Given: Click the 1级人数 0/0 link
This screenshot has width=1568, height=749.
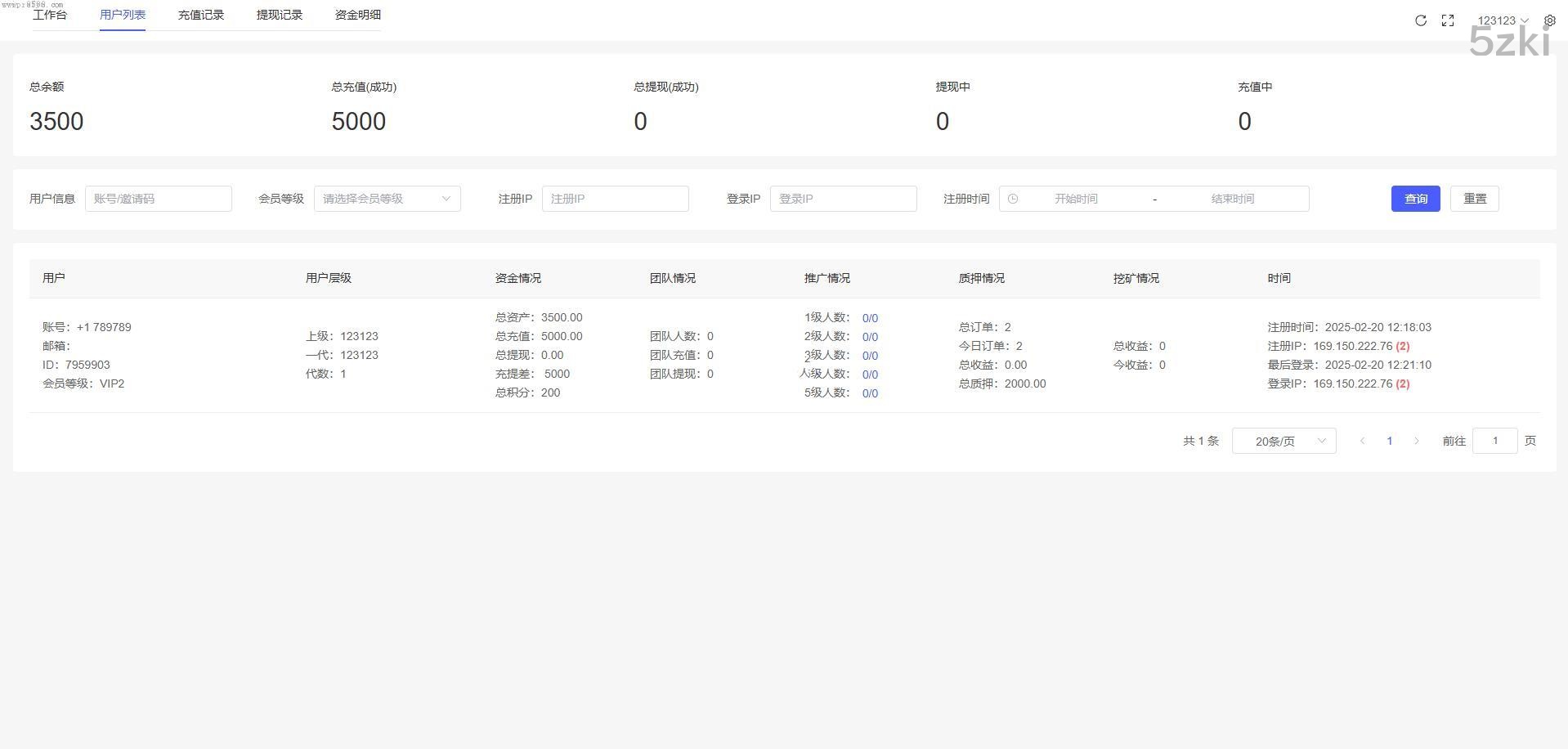Looking at the screenshot, I should point(870,318).
